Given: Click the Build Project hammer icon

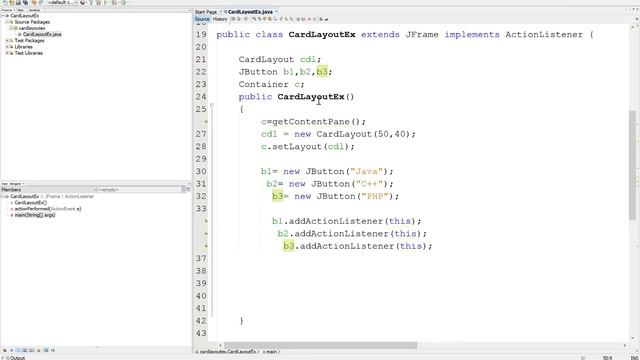Looking at the screenshot, I should tap(91, 2).
